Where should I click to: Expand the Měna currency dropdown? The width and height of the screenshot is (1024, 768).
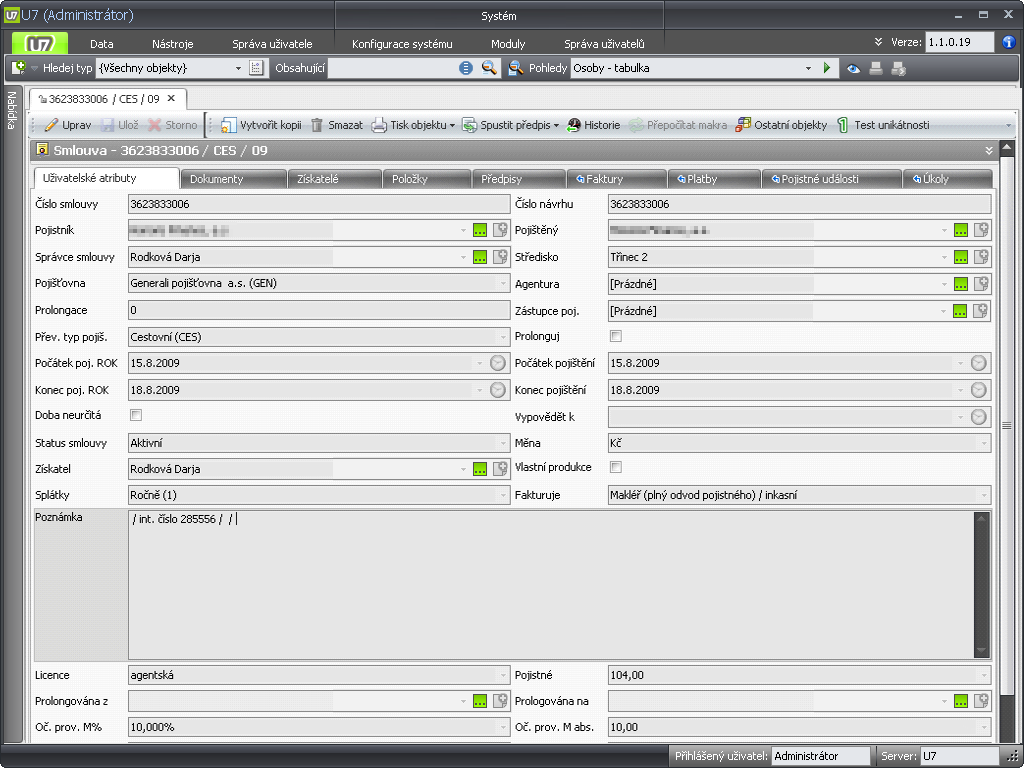click(984, 443)
